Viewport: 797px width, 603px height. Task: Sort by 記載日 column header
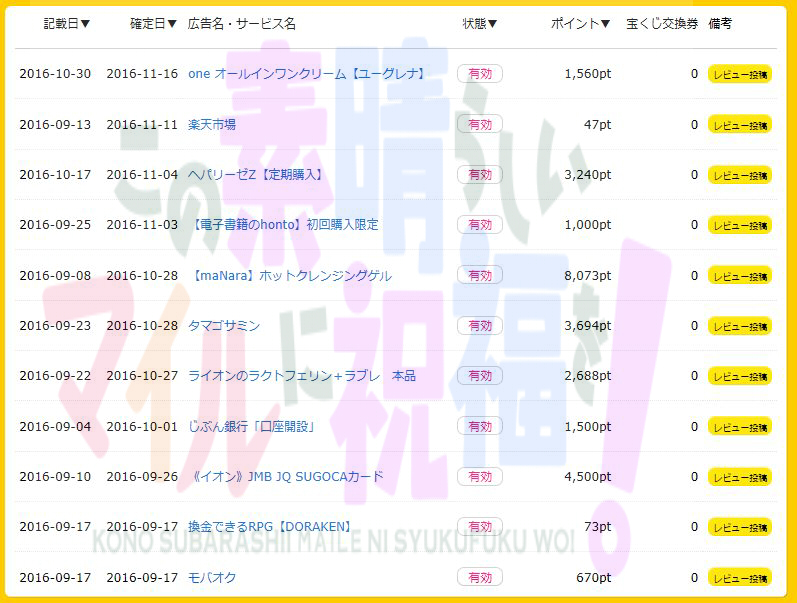tap(67, 23)
